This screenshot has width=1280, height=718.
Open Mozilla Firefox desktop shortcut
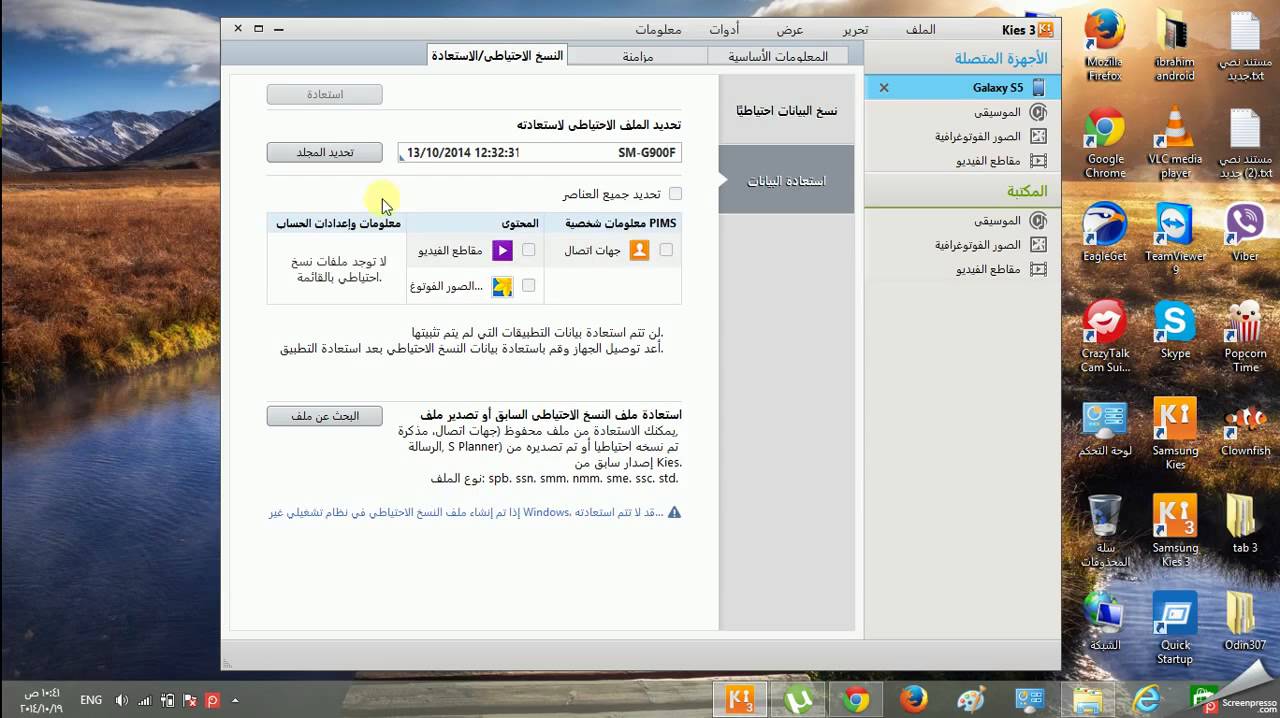click(x=1105, y=46)
